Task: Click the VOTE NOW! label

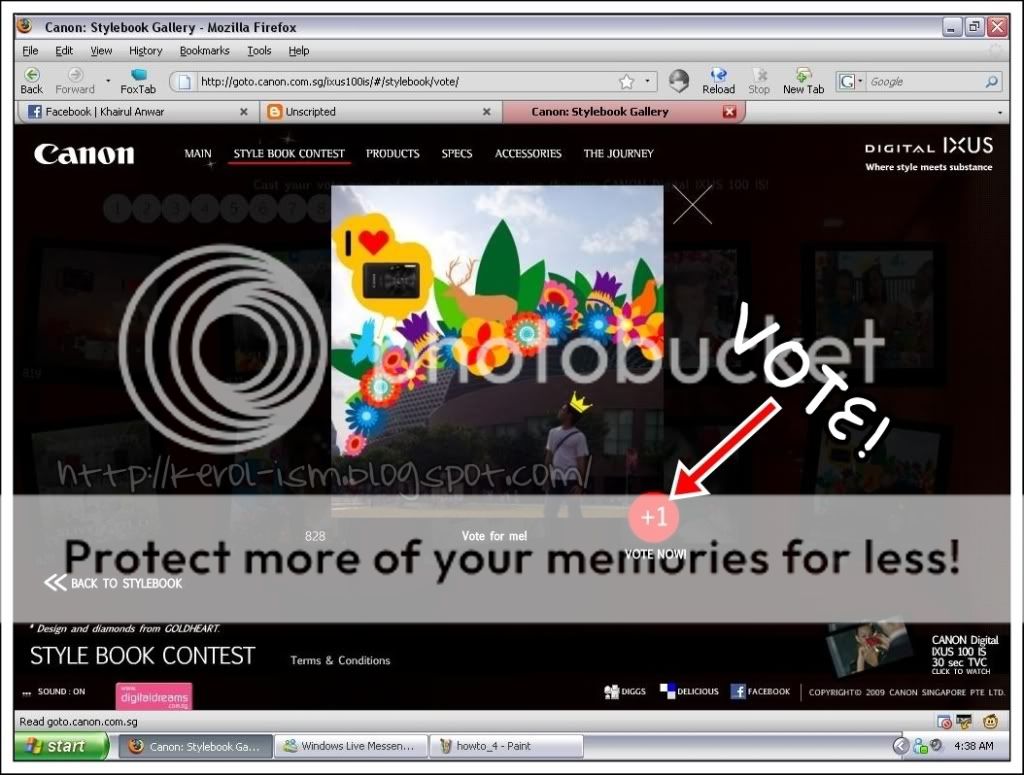Action: tap(655, 554)
